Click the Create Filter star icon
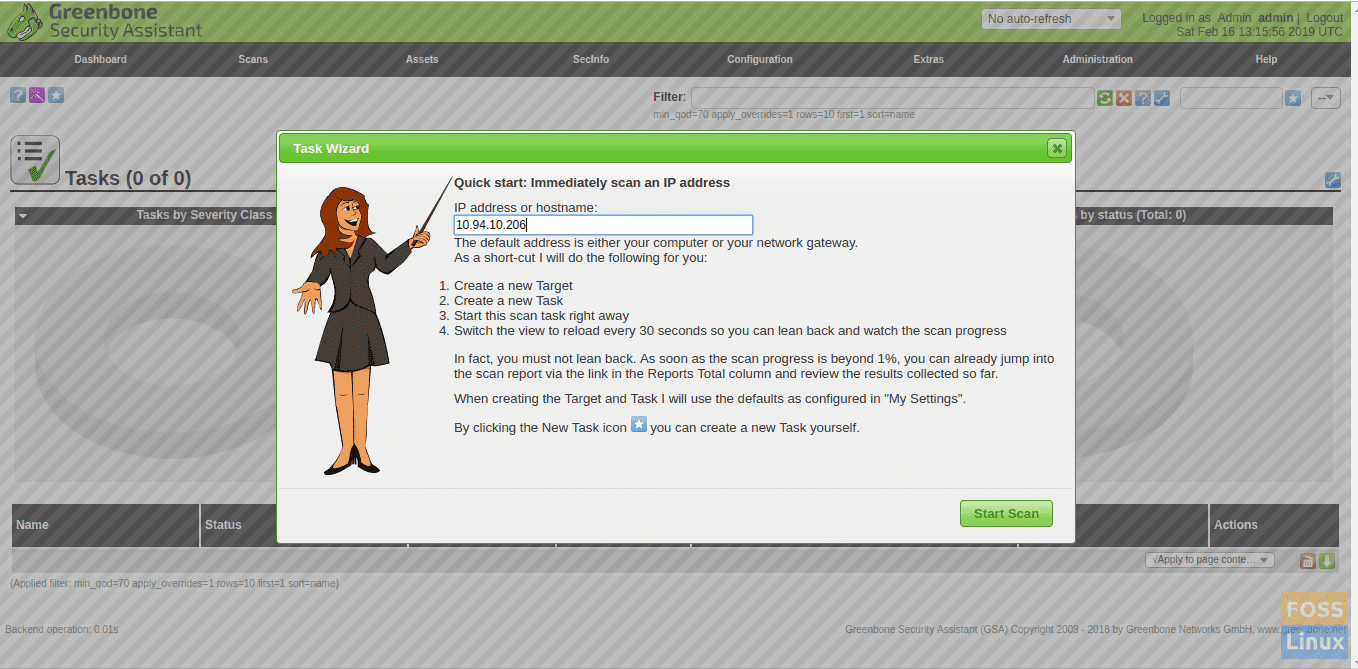The image size is (1358, 669). (1293, 98)
